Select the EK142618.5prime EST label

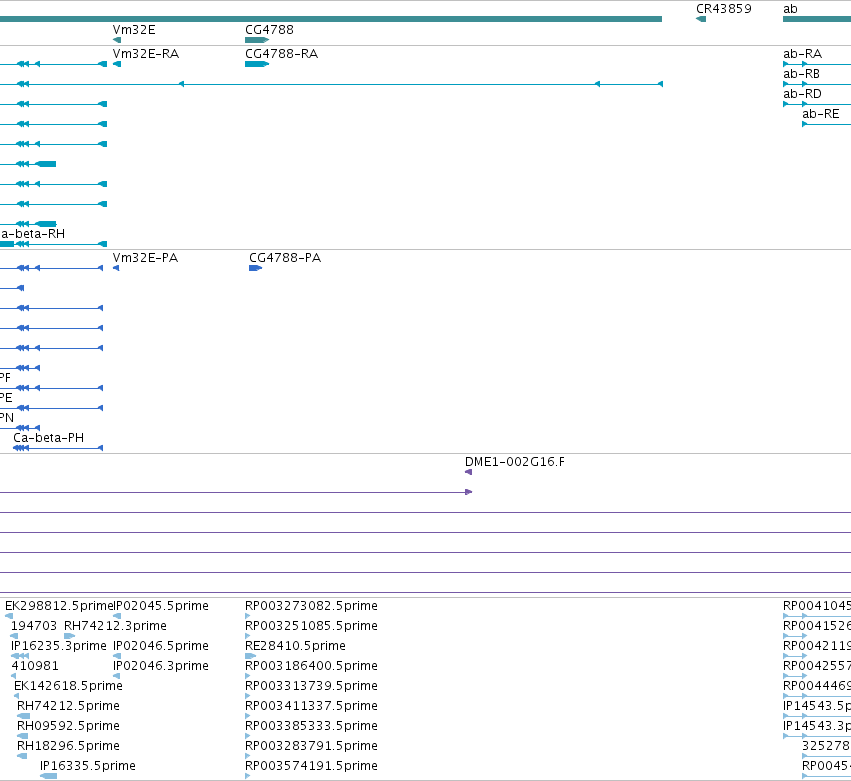pyautogui.click(x=68, y=686)
